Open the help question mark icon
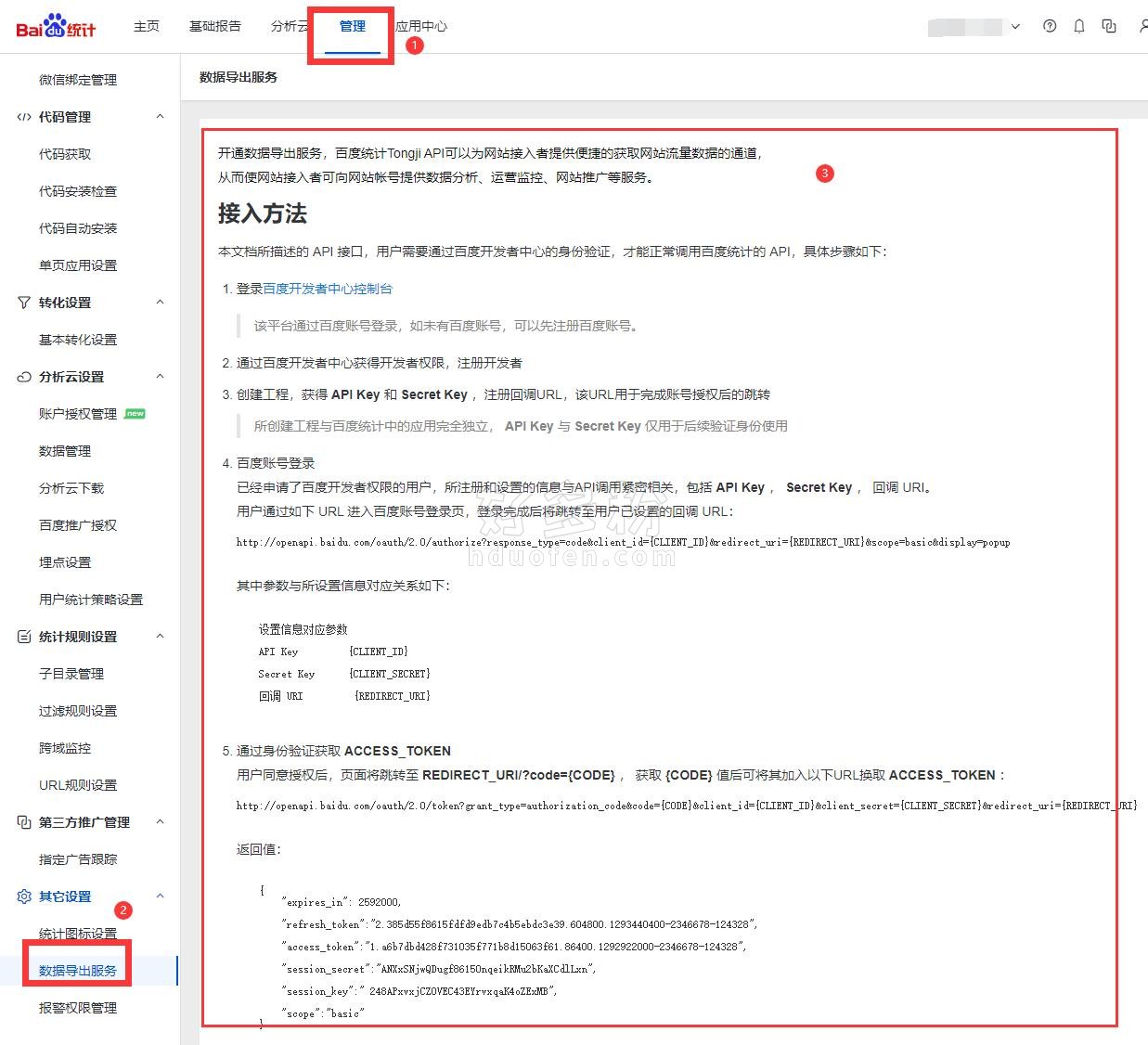This screenshot has width=1148, height=1045. click(x=1050, y=26)
